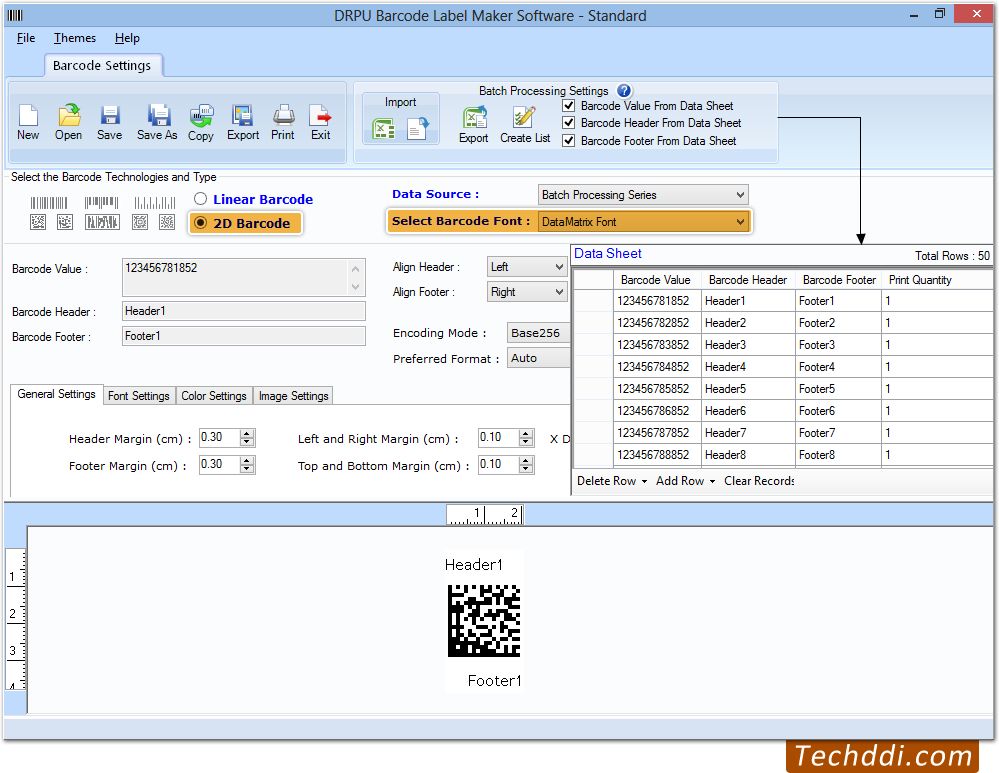
Task: Click the app barcode icon in title bar
Action: tap(15, 15)
